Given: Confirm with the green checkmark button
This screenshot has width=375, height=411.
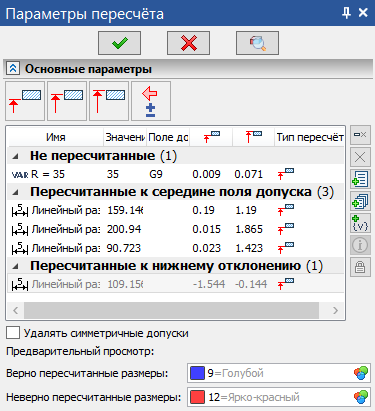Looking at the screenshot, I should 119,43.
